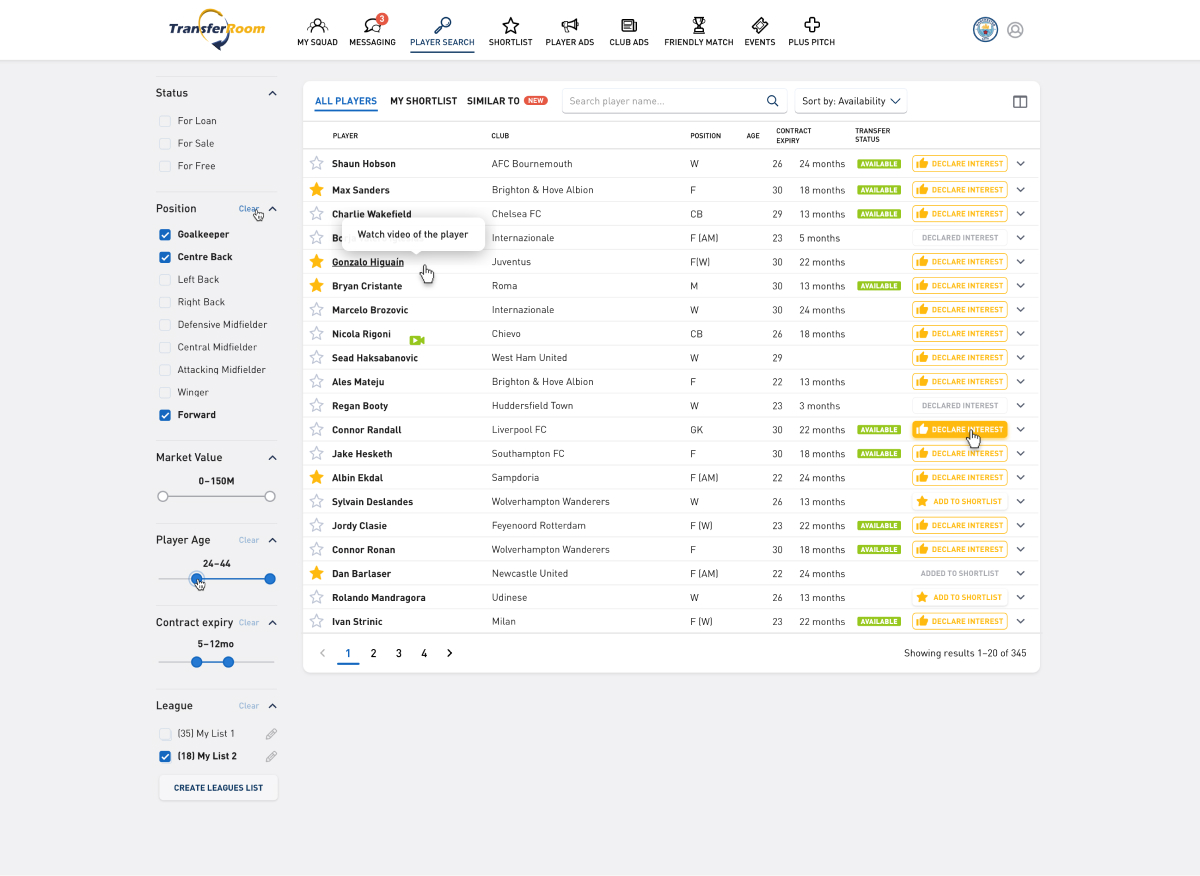Click the club crest badge icon
Image resolution: width=1200 pixels, height=876 pixels.
tap(985, 30)
